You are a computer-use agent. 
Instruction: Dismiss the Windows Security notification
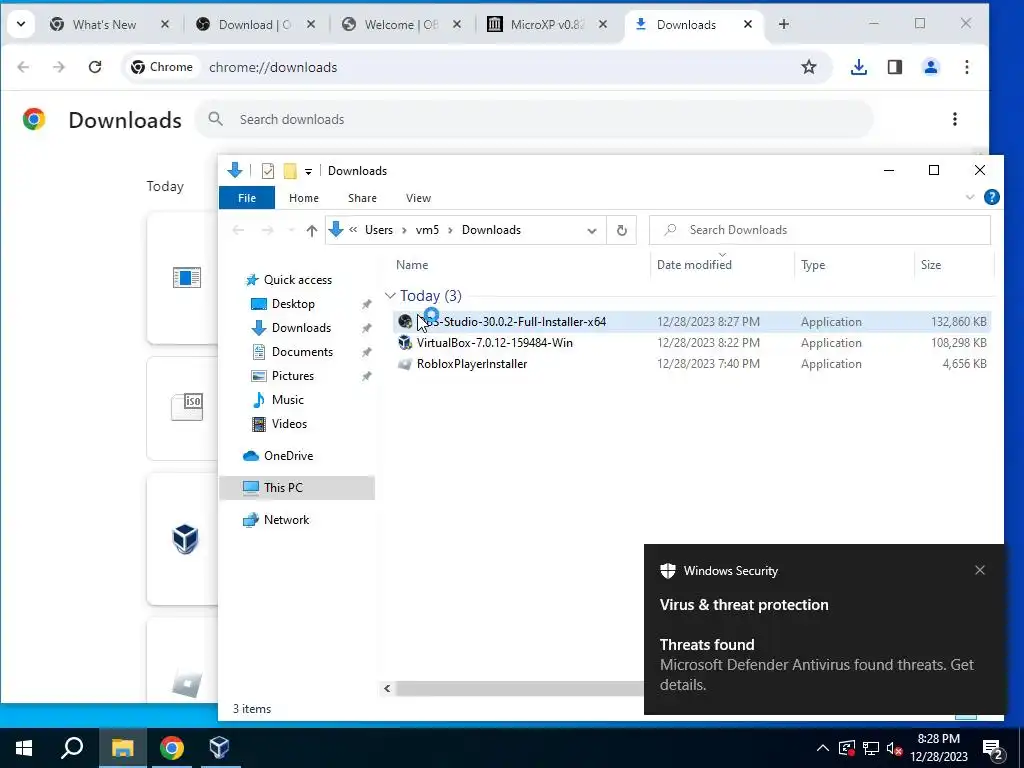(x=980, y=570)
